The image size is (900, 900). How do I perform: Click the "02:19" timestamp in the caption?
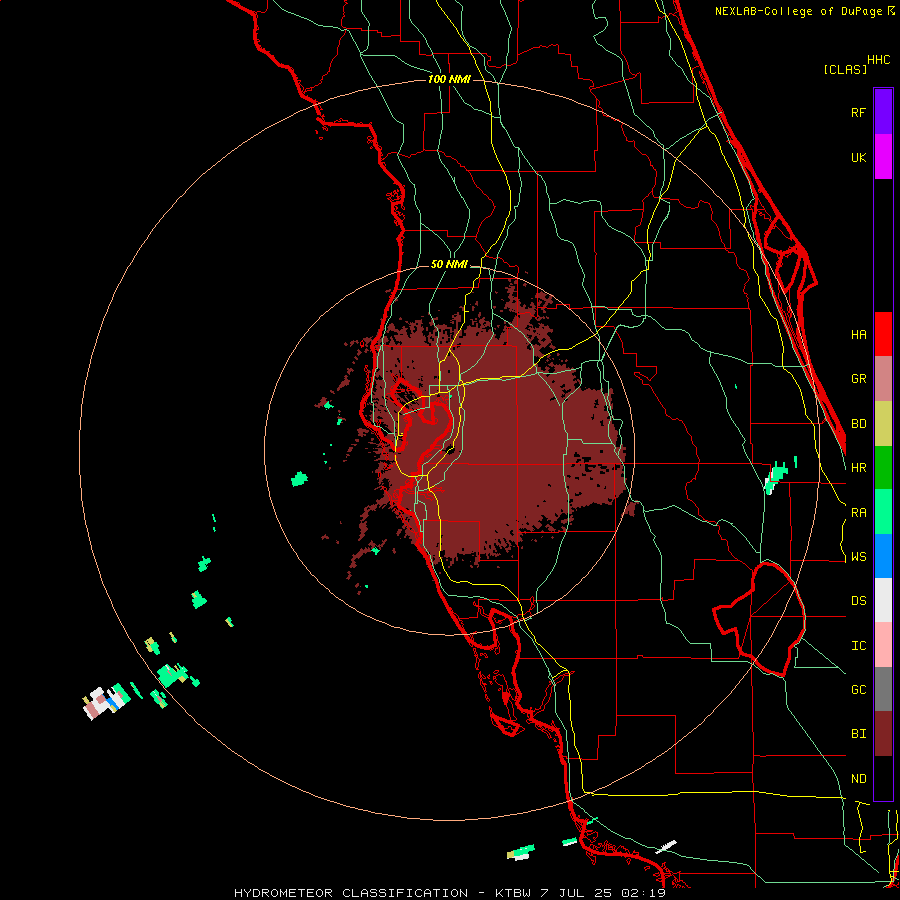[x=642, y=893]
